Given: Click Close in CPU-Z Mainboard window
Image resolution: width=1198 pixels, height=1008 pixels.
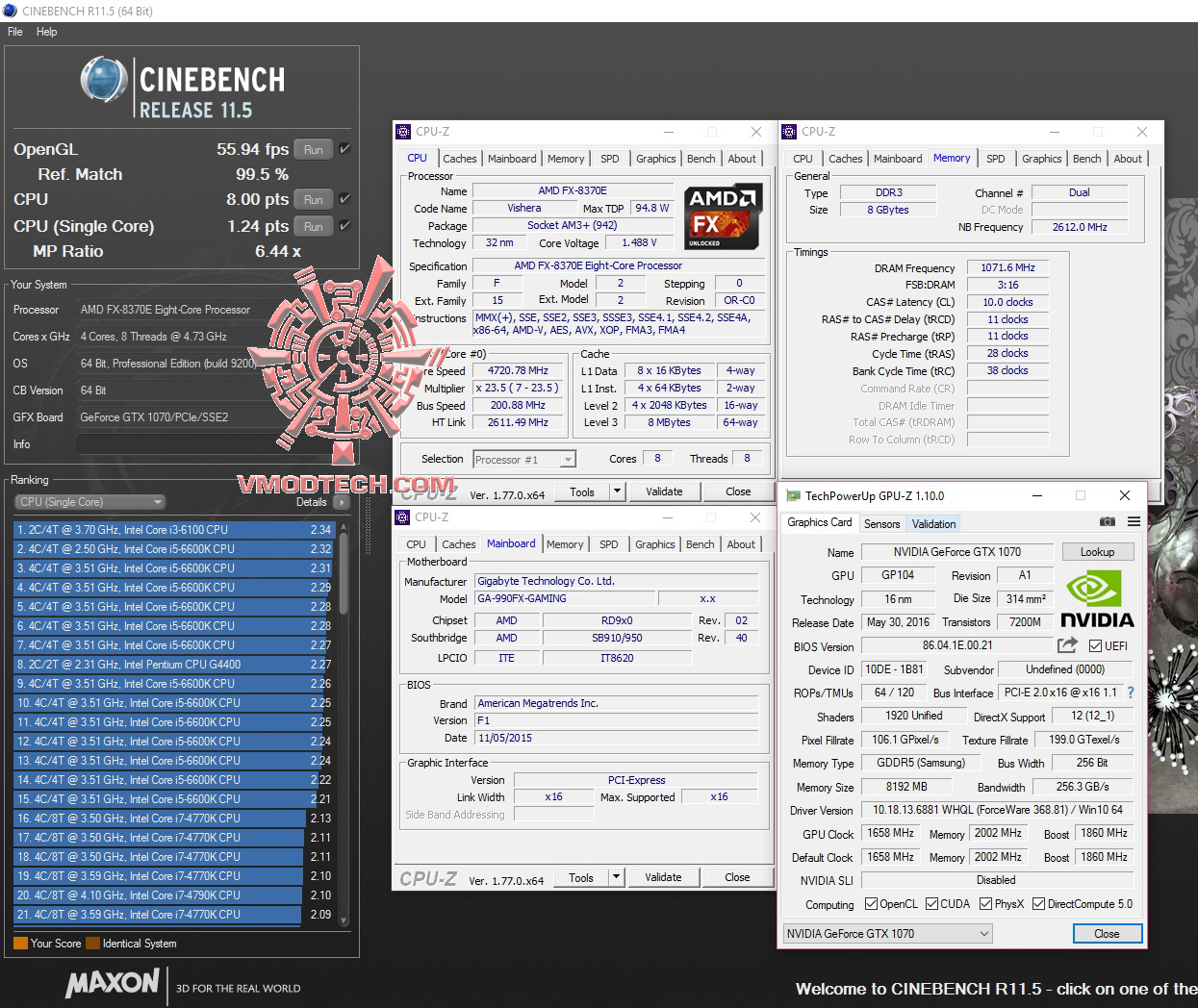Looking at the screenshot, I should (737, 877).
